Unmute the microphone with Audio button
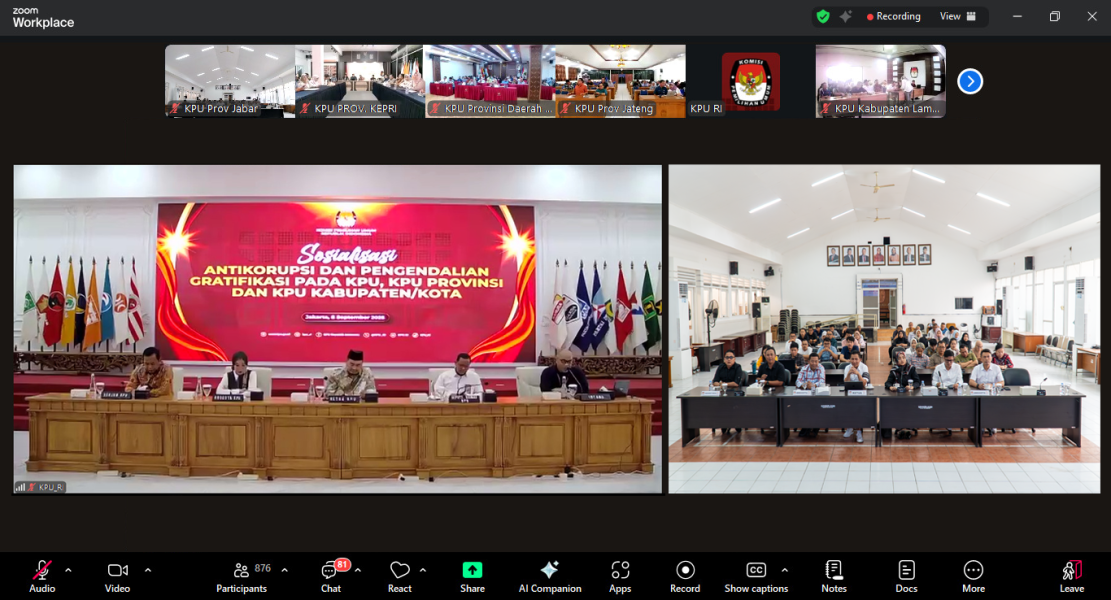The image size is (1111, 600). point(42,575)
